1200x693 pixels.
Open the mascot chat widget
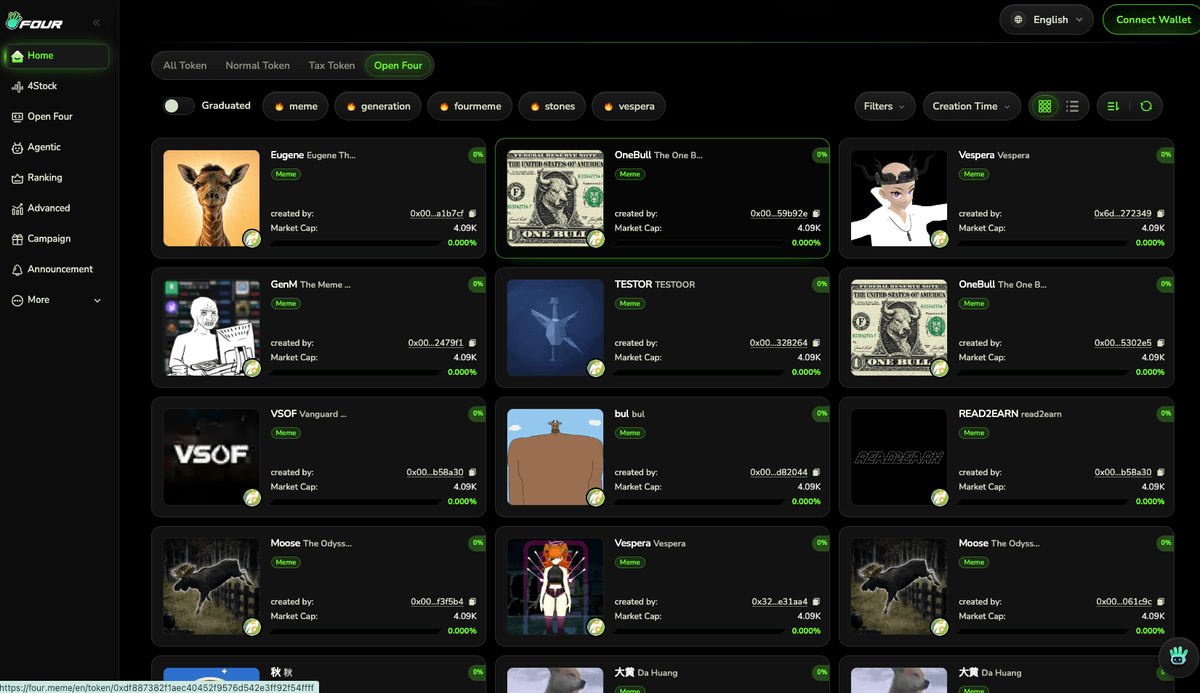[x=1178, y=658]
